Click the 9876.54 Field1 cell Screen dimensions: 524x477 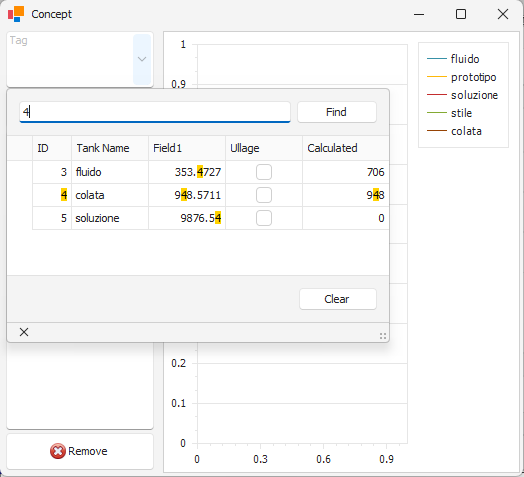(187, 218)
